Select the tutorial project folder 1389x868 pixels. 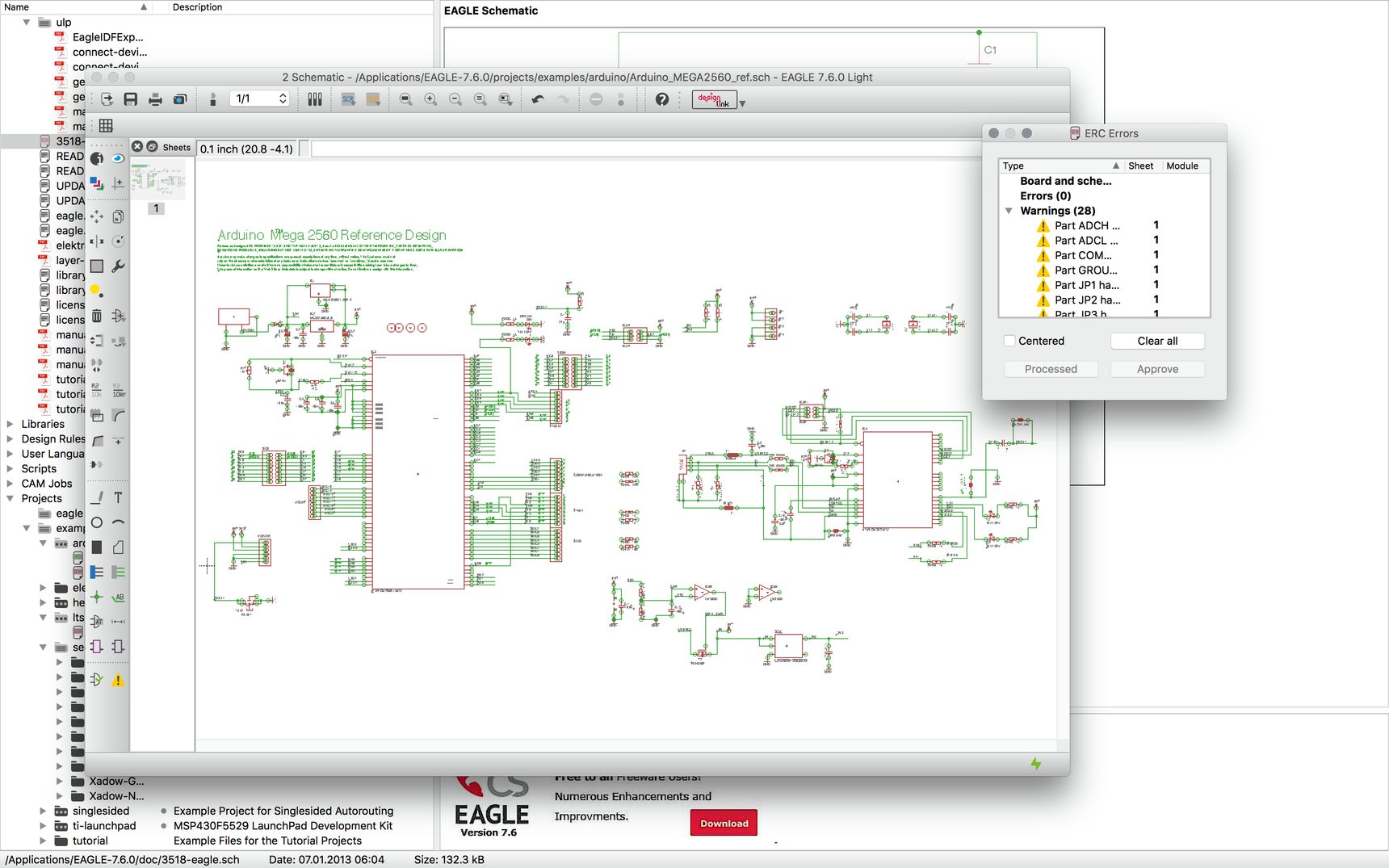tap(90, 841)
